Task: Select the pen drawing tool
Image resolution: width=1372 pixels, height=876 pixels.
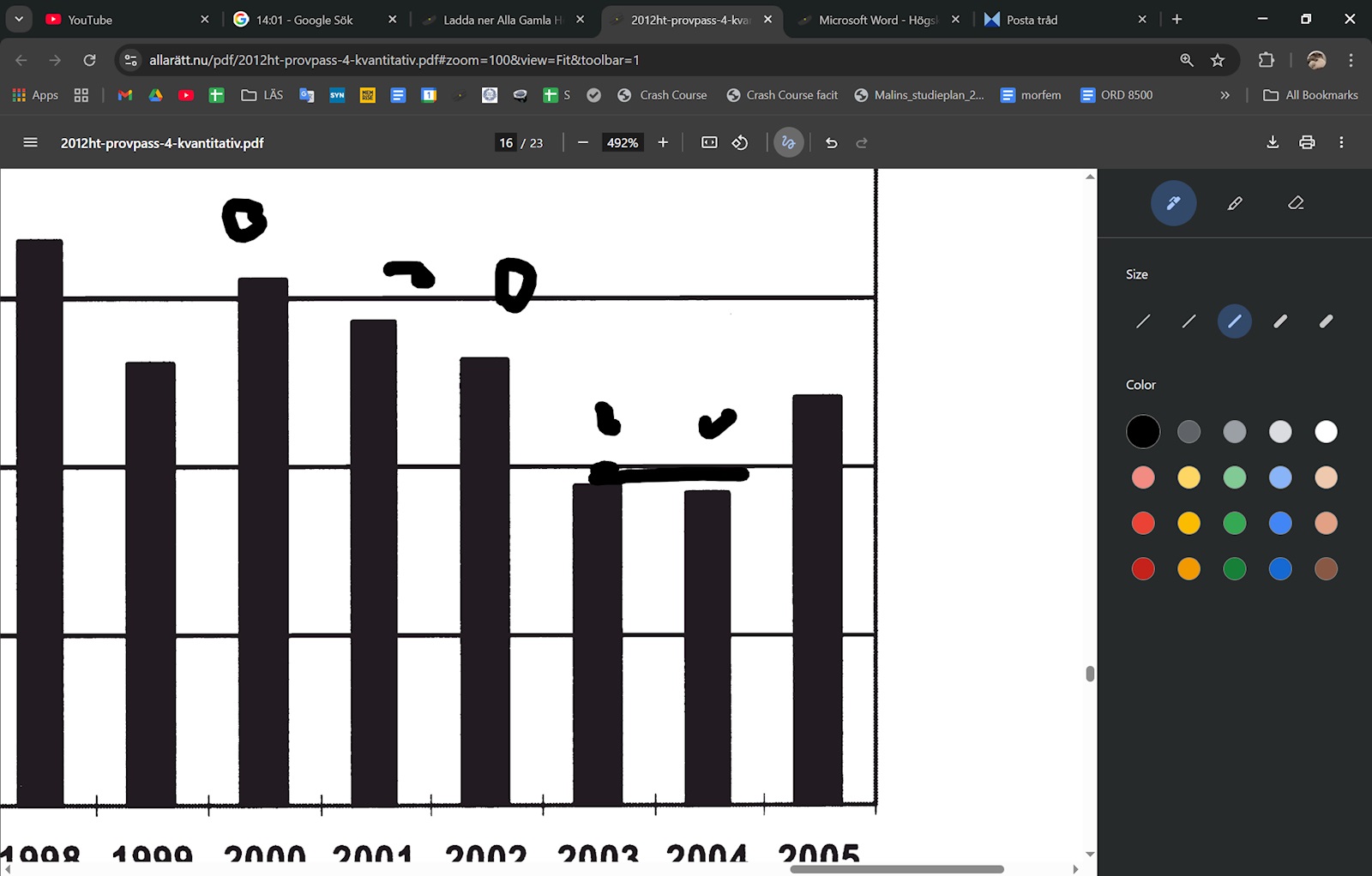Action: click(x=1173, y=203)
